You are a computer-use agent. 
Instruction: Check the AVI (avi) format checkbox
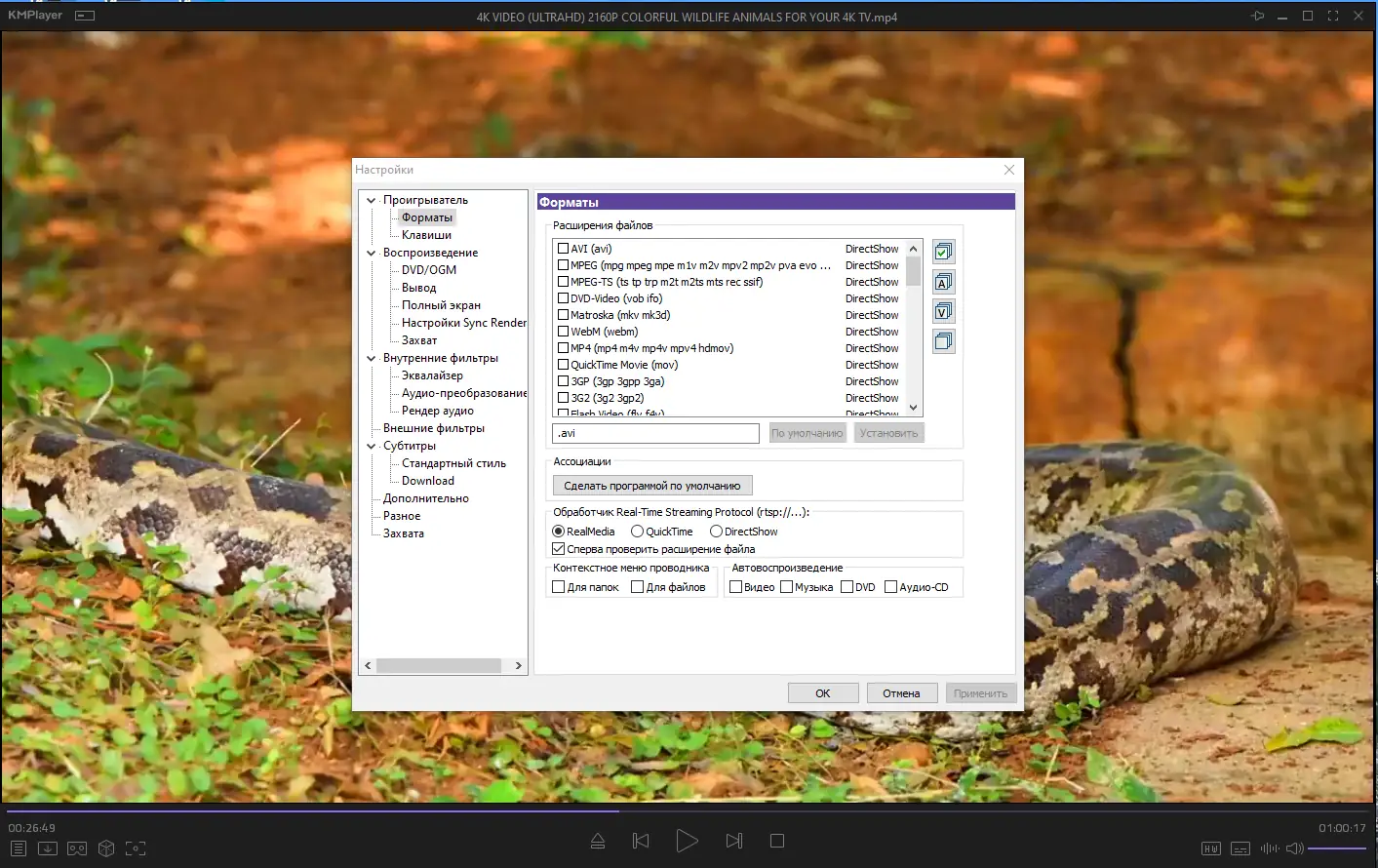[563, 249]
